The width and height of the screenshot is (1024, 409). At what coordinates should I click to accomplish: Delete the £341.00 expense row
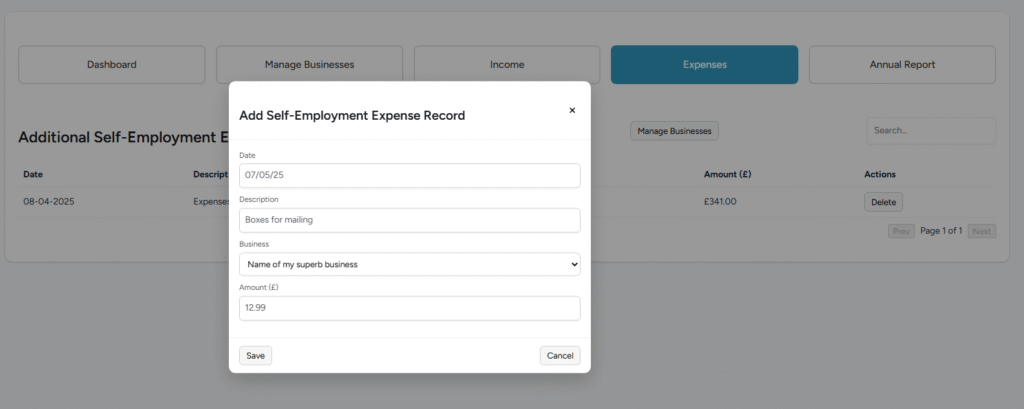click(x=883, y=202)
